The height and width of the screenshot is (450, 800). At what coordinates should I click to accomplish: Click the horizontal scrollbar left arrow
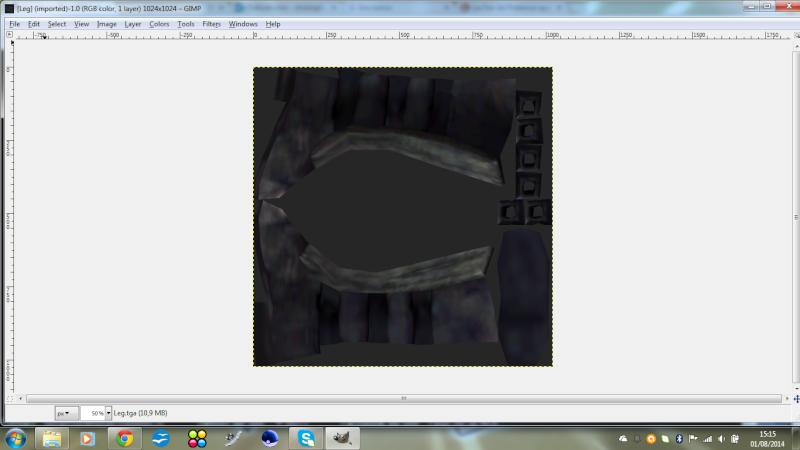(20, 398)
